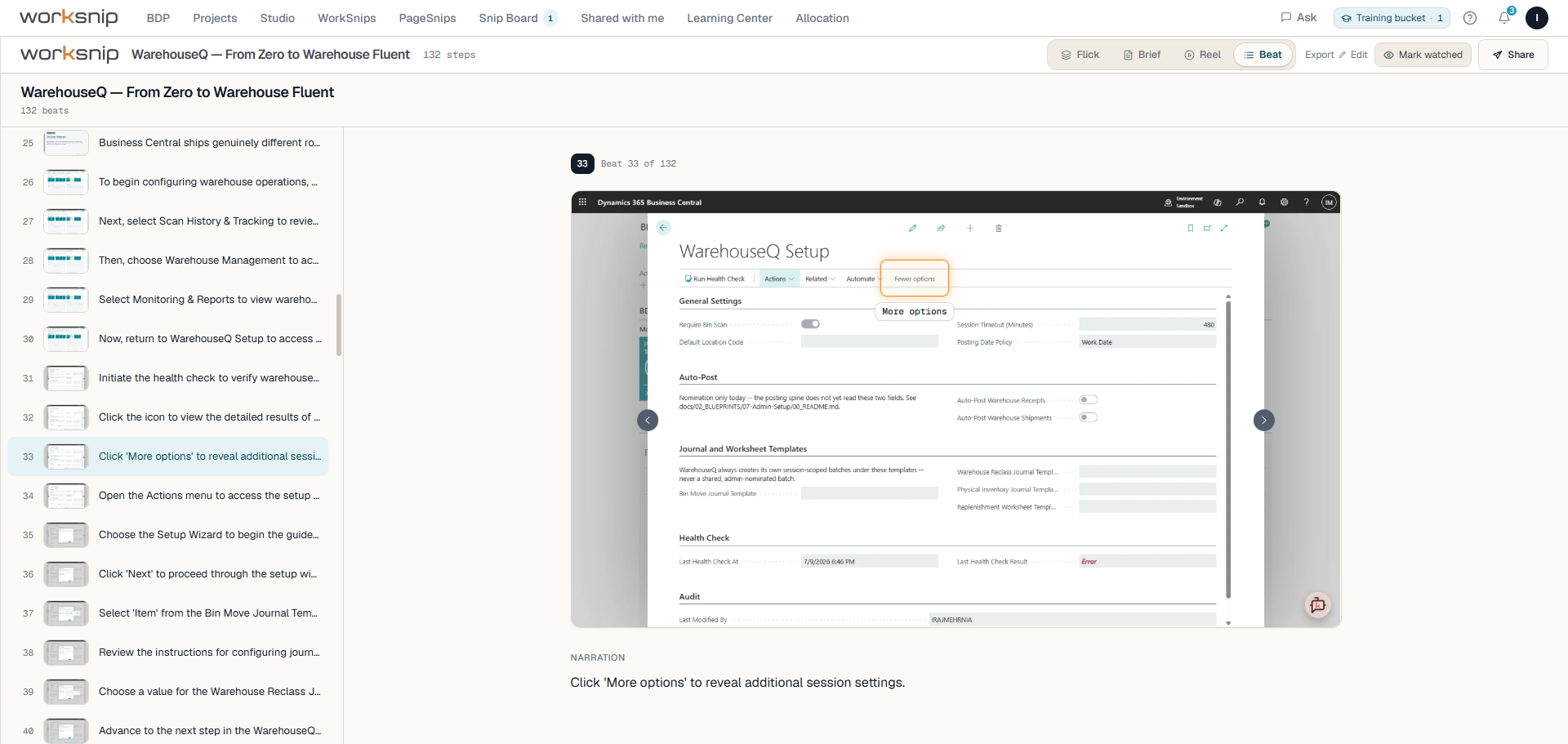
Task: Go to Studio in the top navigation
Action: coord(278,18)
